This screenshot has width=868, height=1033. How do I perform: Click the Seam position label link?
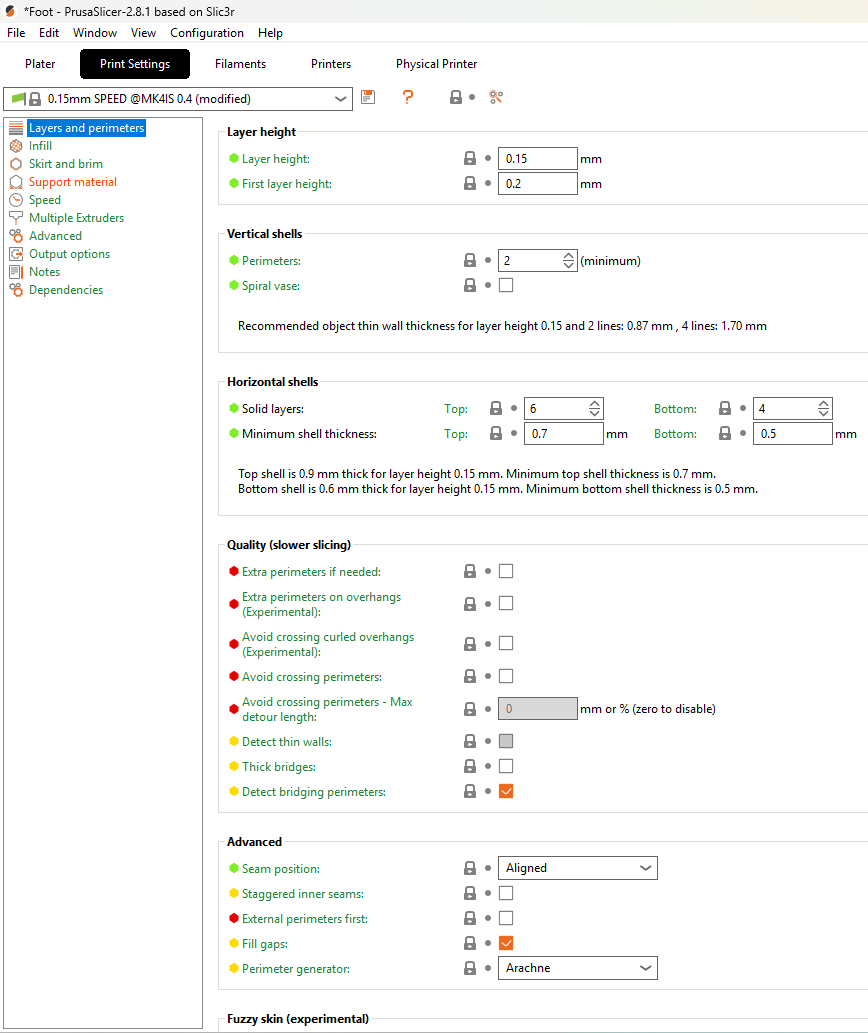point(281,869)
